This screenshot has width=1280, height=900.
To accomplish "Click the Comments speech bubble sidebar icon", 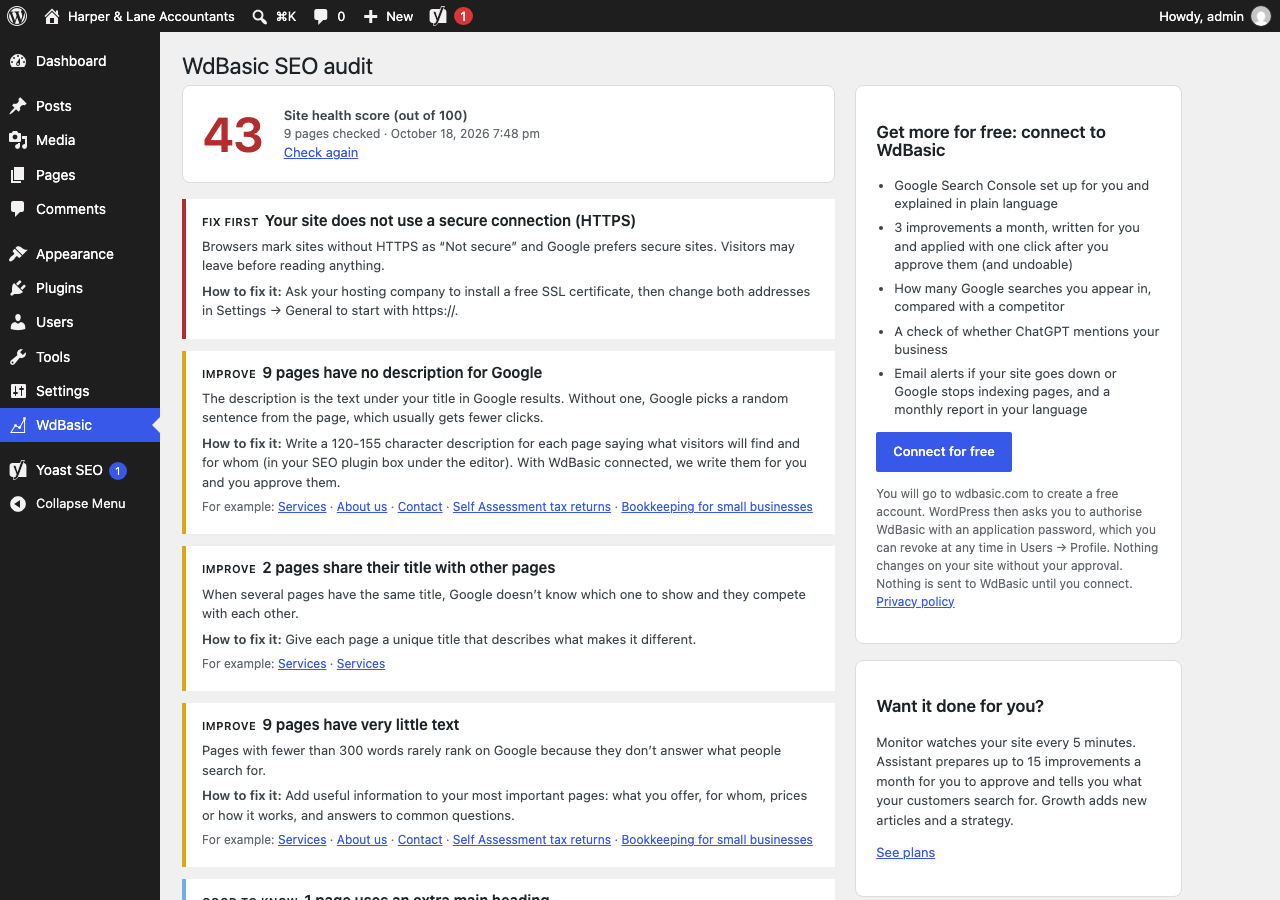I will pos(18,209).
